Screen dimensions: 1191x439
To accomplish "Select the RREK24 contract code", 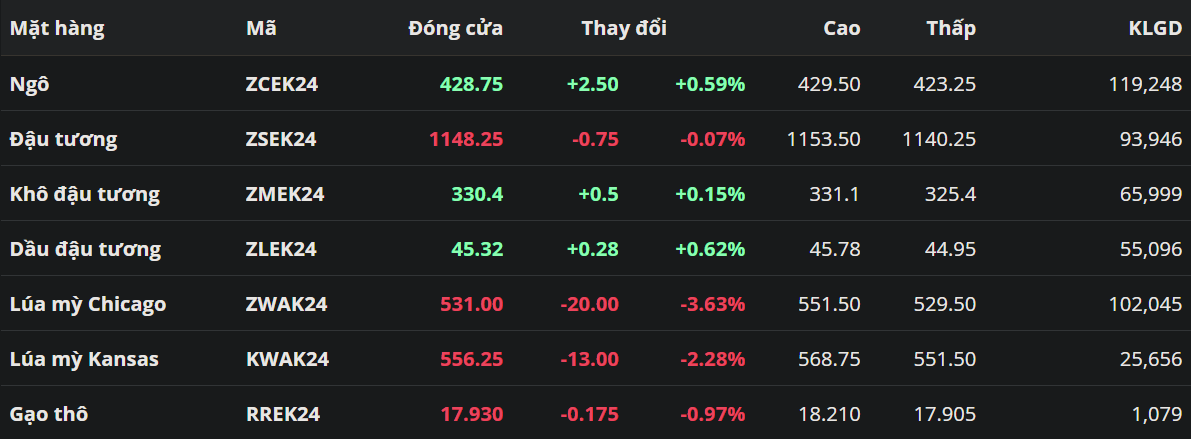I will pos(282,414).
